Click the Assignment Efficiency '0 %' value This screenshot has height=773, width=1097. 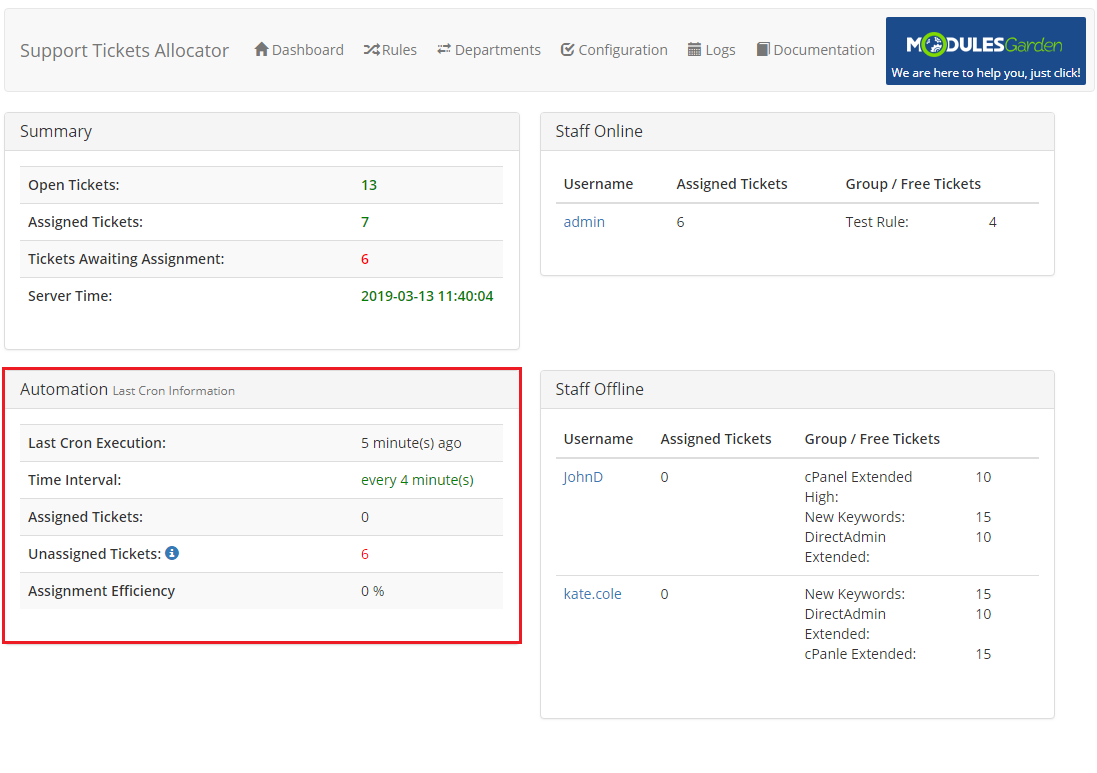pos(373,591)
